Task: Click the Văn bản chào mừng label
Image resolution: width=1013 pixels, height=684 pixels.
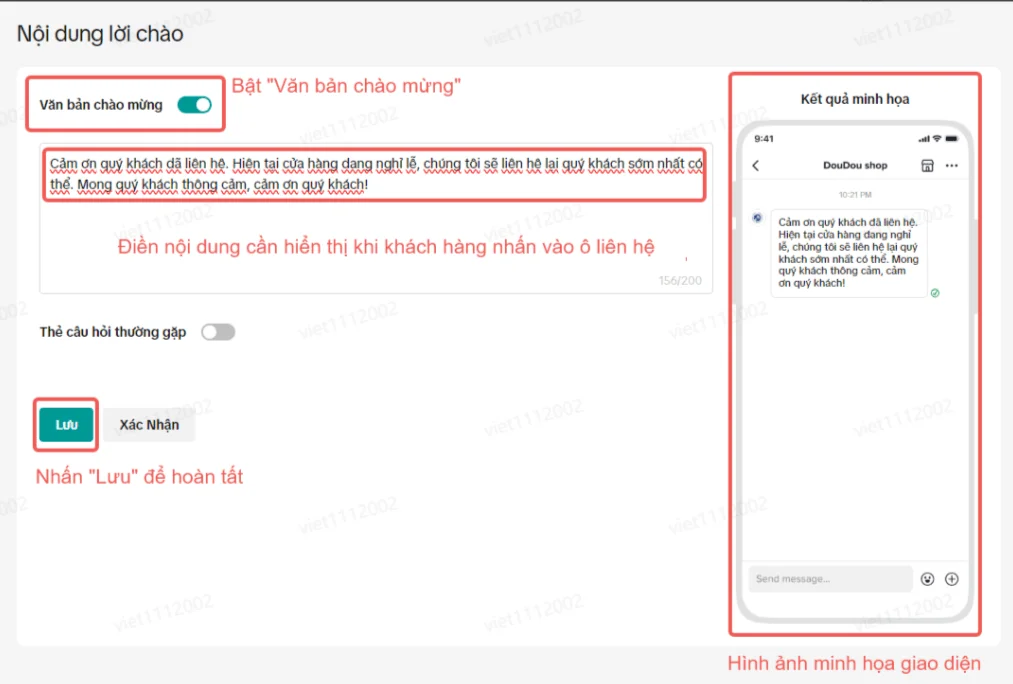Action: click(x=101, y=105)
